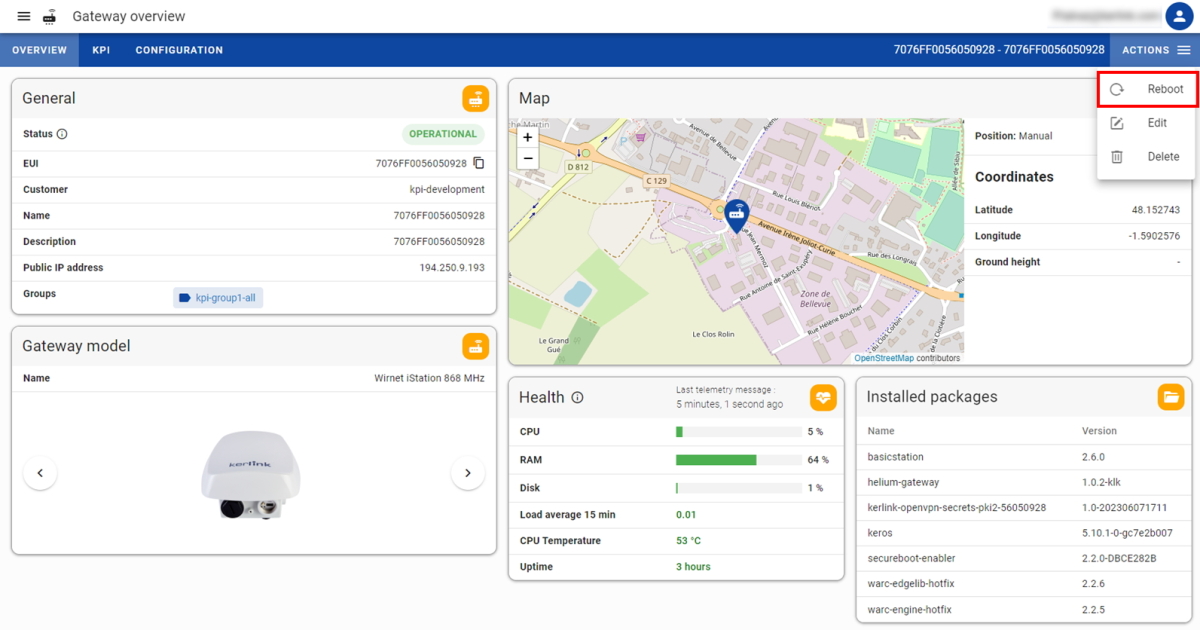
Task: Click the gateway marker on the map
Action: point(737,214)
